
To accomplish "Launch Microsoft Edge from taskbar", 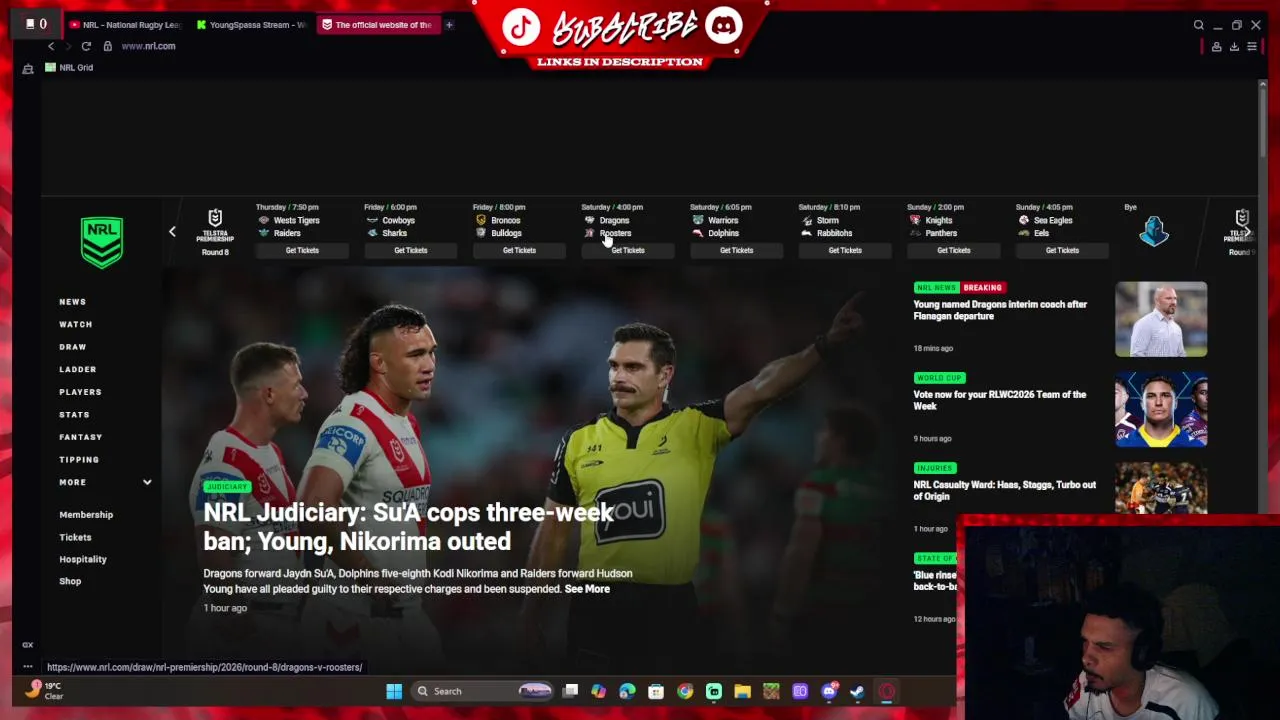I will pyautogui.click(x=627, y=691).
